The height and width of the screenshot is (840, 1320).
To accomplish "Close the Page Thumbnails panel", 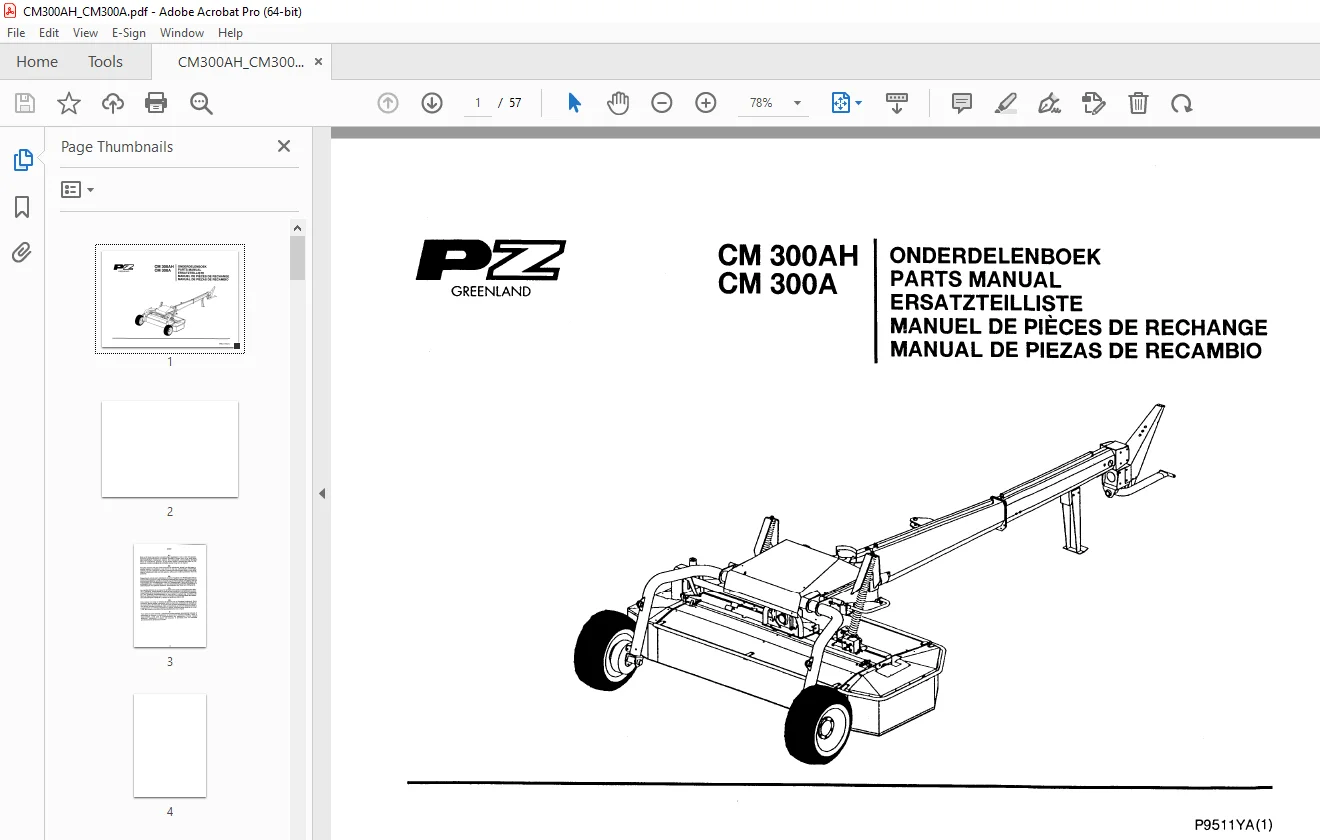I will (x=284, y=146).
